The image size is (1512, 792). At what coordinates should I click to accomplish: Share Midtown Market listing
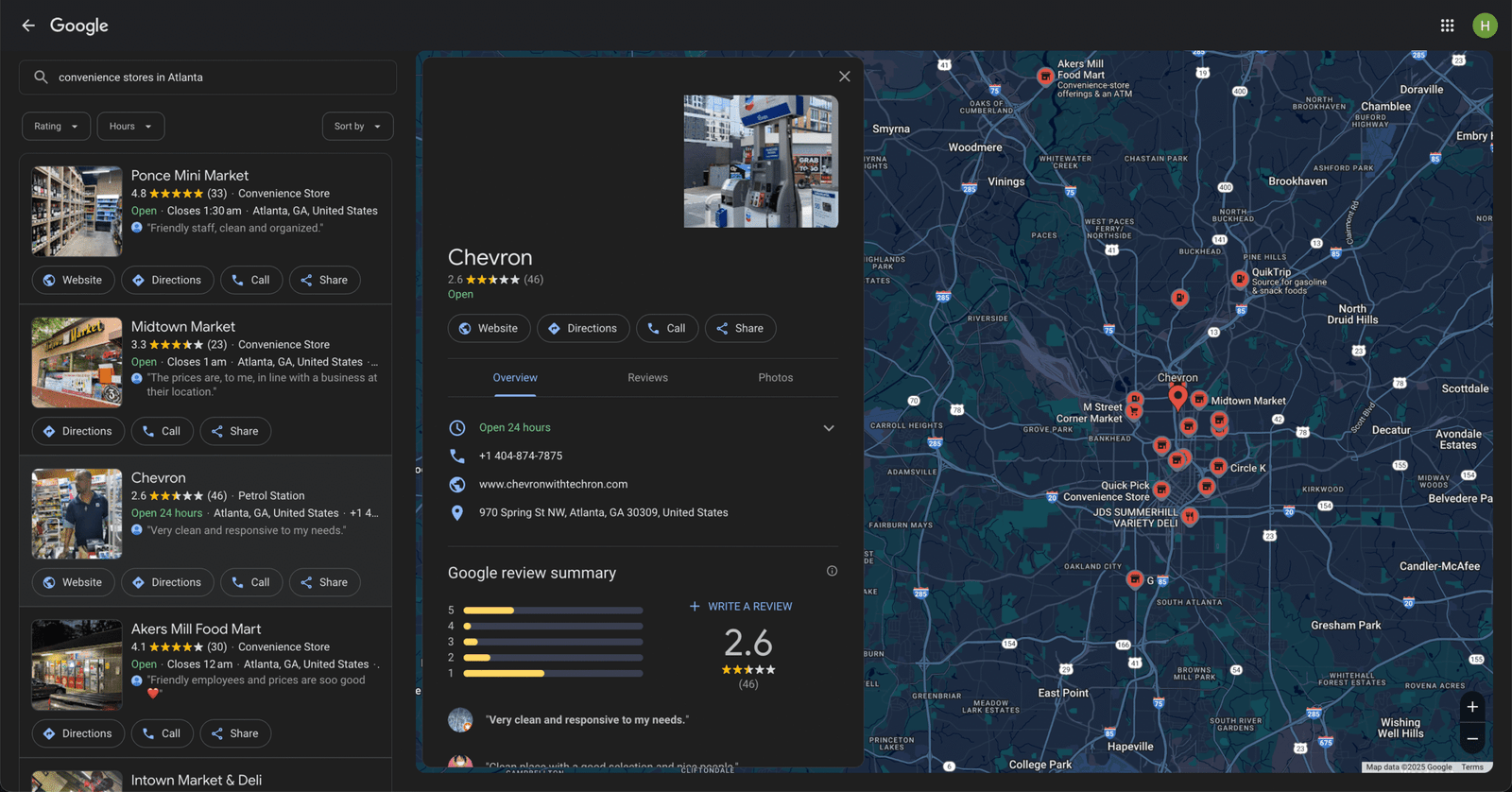234,432
